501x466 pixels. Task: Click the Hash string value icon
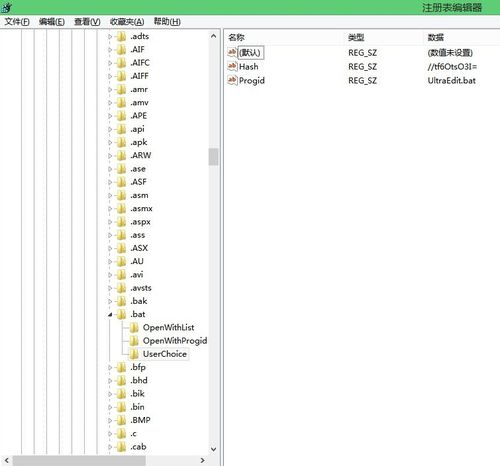pos(232,66)
